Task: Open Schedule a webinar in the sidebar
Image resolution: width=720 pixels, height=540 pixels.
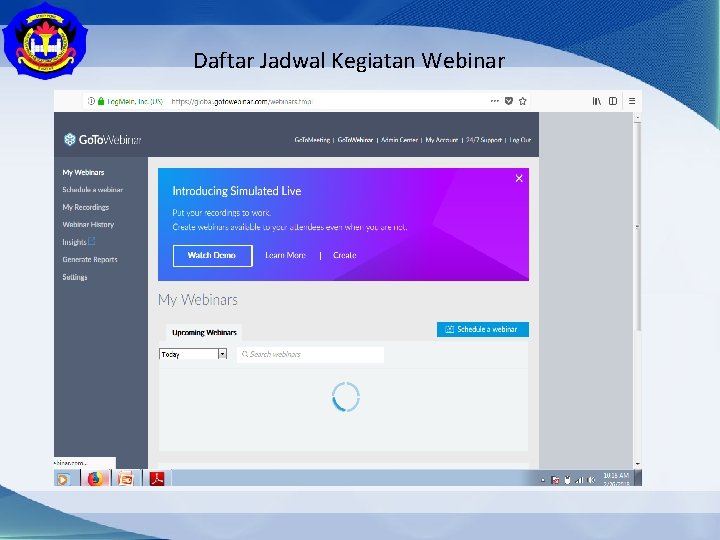Action: coord(92,190)
